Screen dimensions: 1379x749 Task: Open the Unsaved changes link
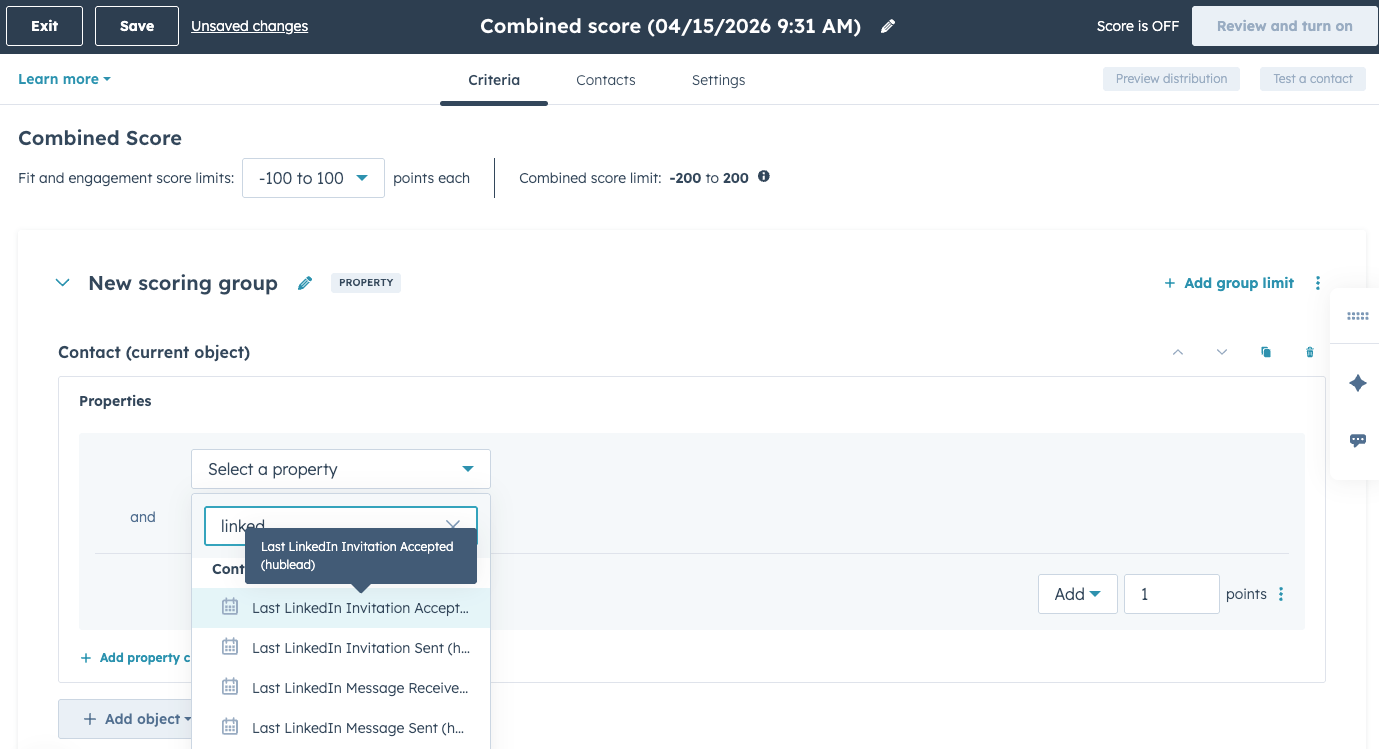click(x=249, y=26)
